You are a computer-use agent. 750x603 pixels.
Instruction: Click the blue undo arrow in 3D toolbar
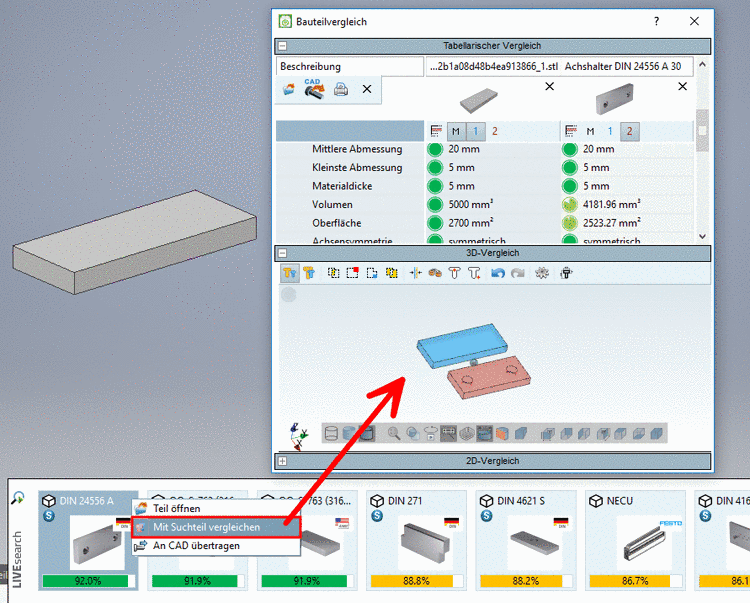click(498, 273)
